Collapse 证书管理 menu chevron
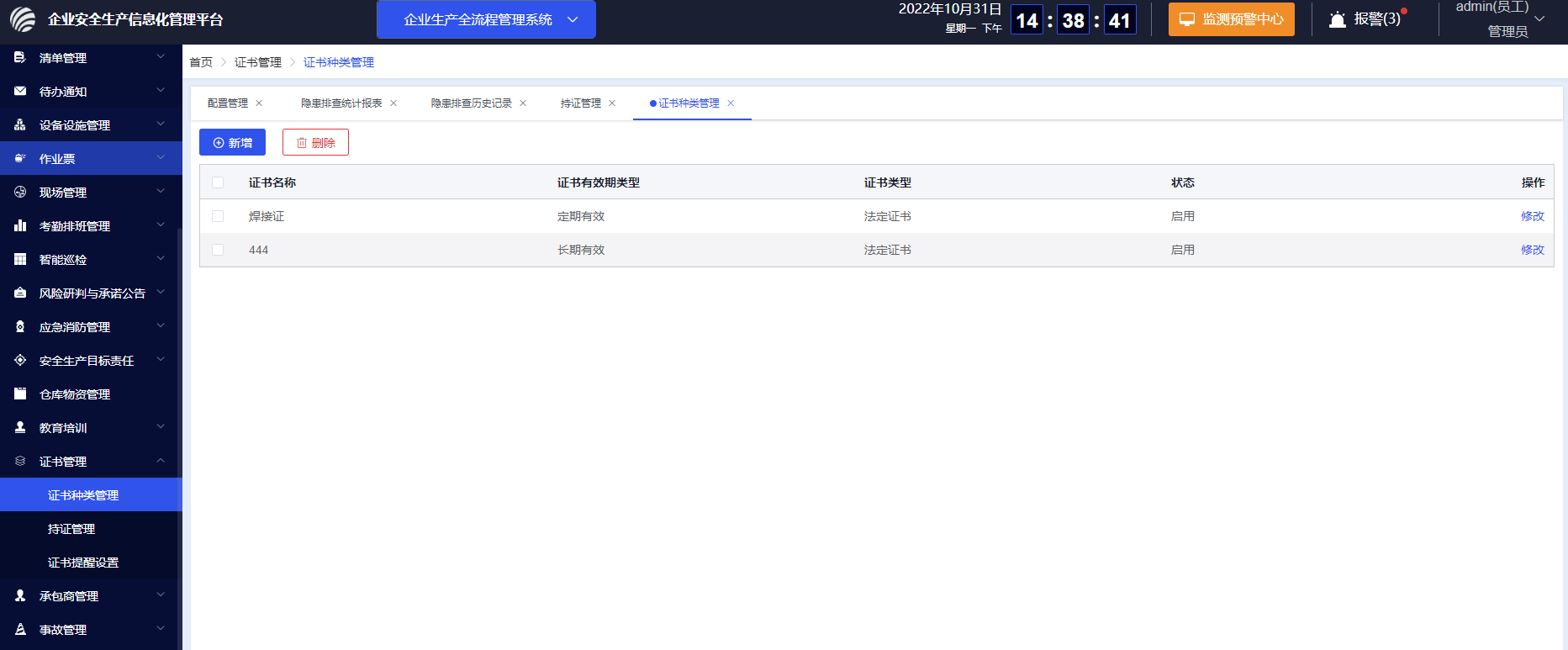Screen dimensions: 1568x650 pyautogui.click(x=161, y=461)
